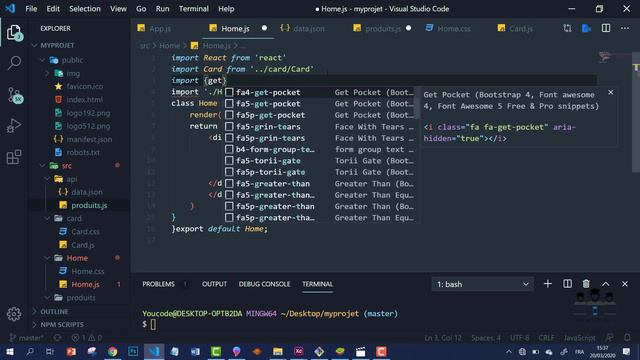Switch to the data.json tab
The height and width of the screenshot is (360, 640).
tap(309, 29)
